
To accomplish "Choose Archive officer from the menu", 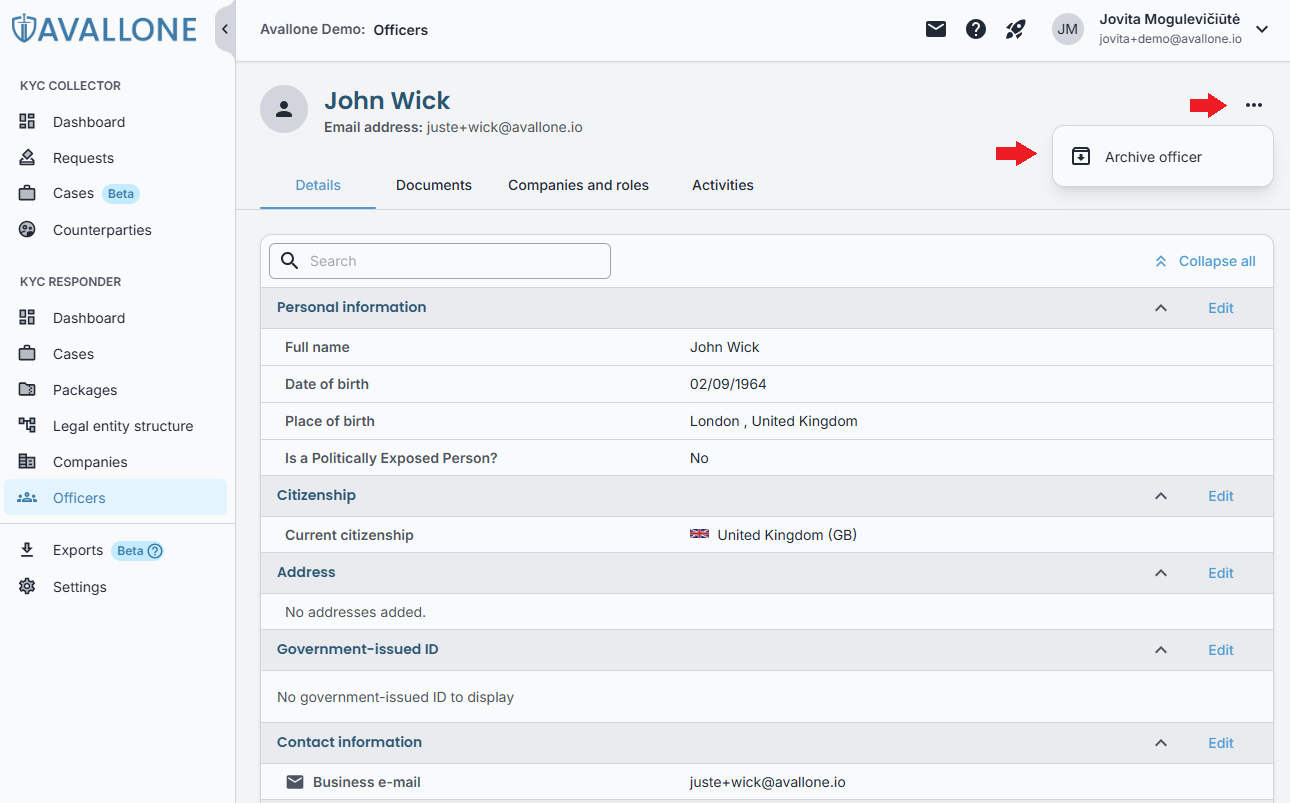I will [x=1162, y=157].
